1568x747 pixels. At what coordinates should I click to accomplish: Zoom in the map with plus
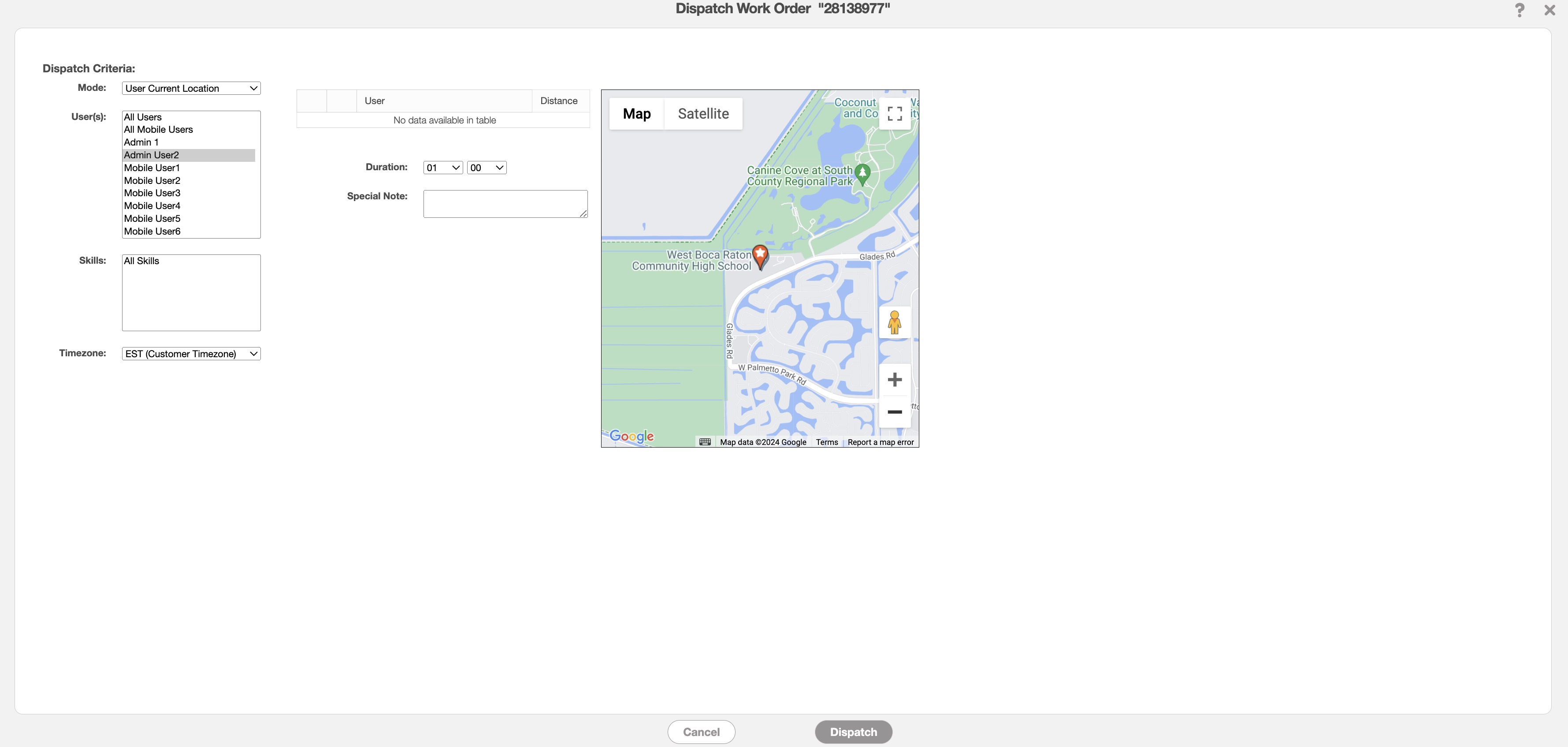pos(894,380)
